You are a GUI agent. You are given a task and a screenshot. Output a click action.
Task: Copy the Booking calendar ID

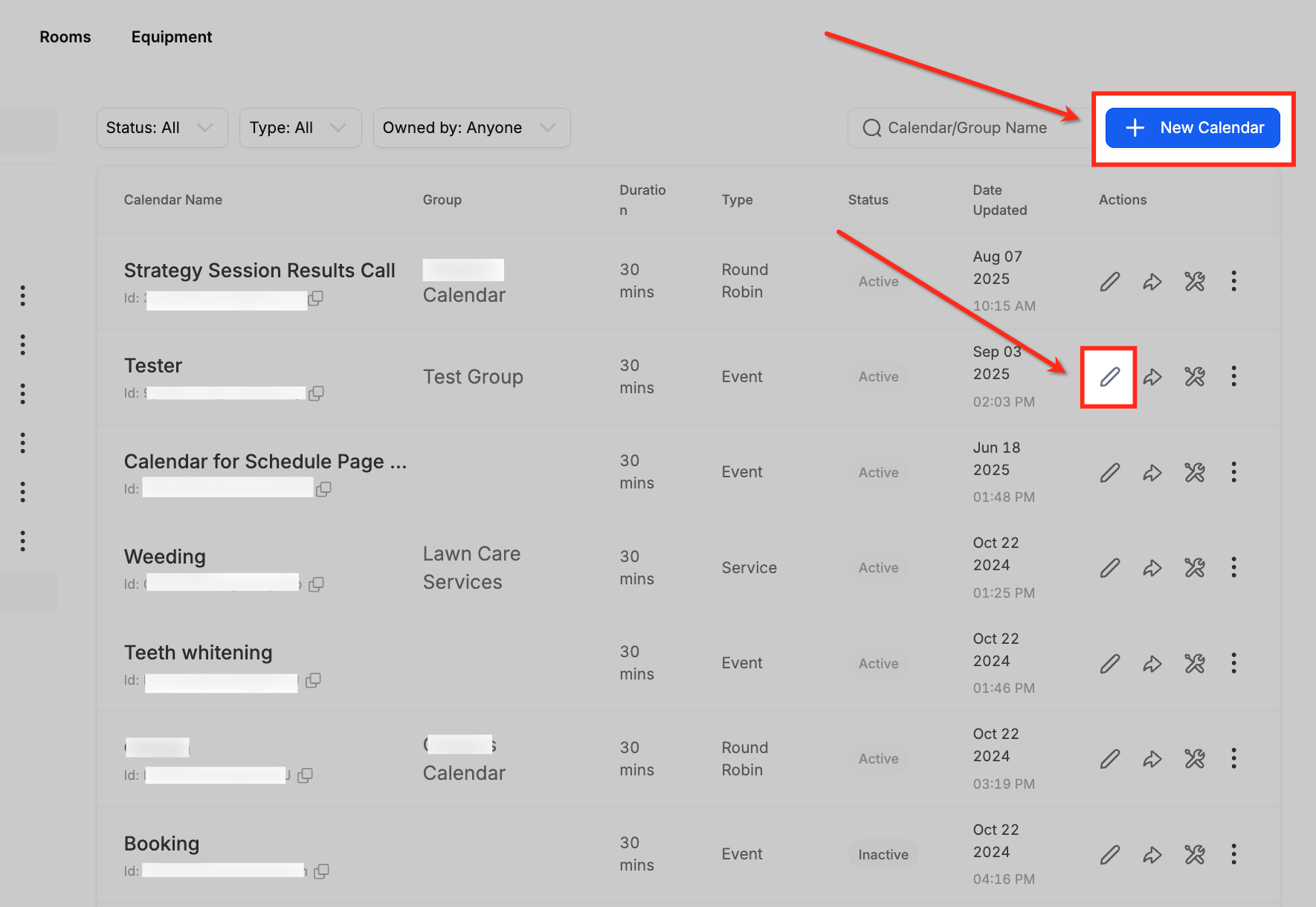click(x=321, y=871)
